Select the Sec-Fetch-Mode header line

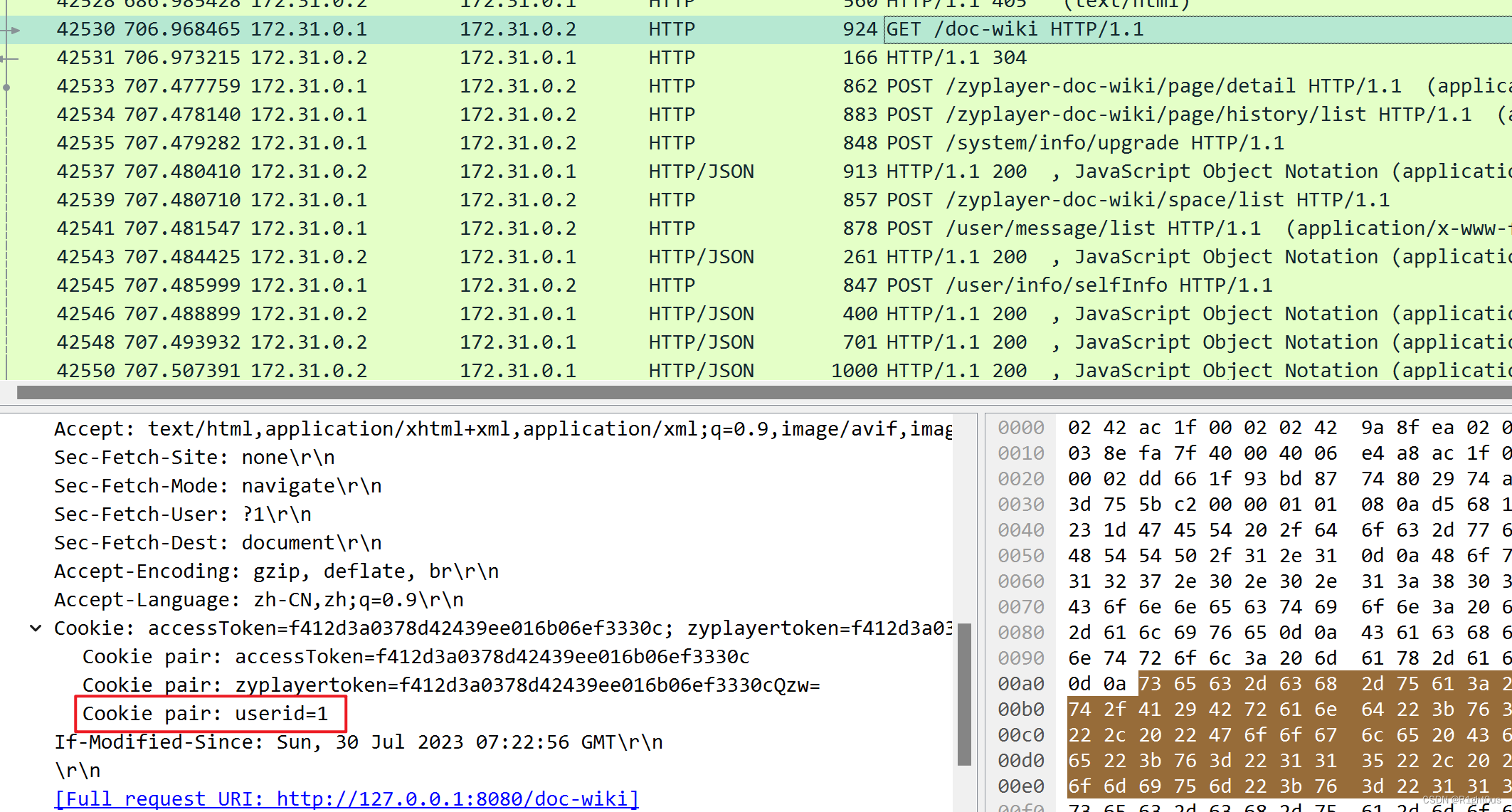[218, 486]
